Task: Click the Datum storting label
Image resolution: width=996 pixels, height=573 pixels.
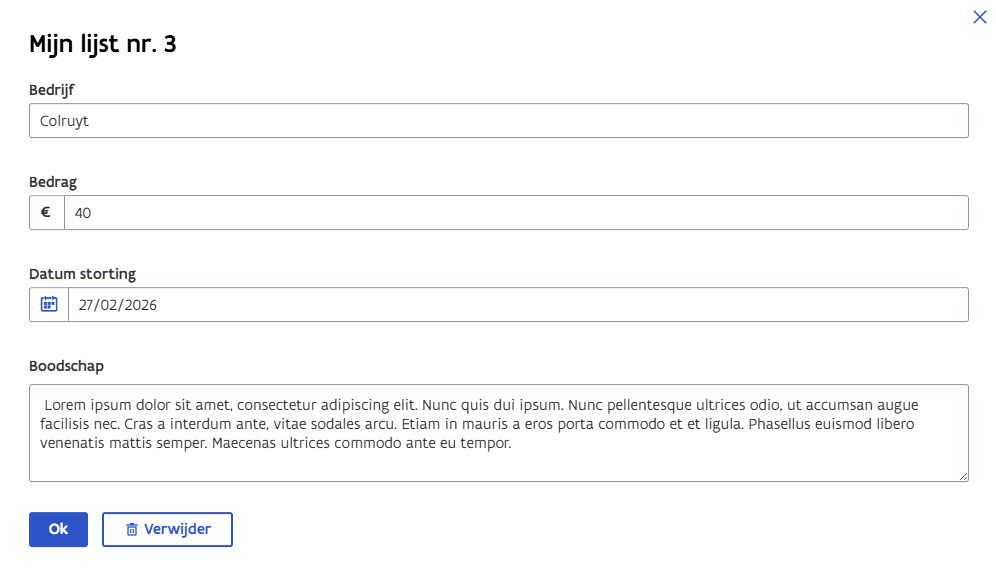Action: tap(82, 274)
